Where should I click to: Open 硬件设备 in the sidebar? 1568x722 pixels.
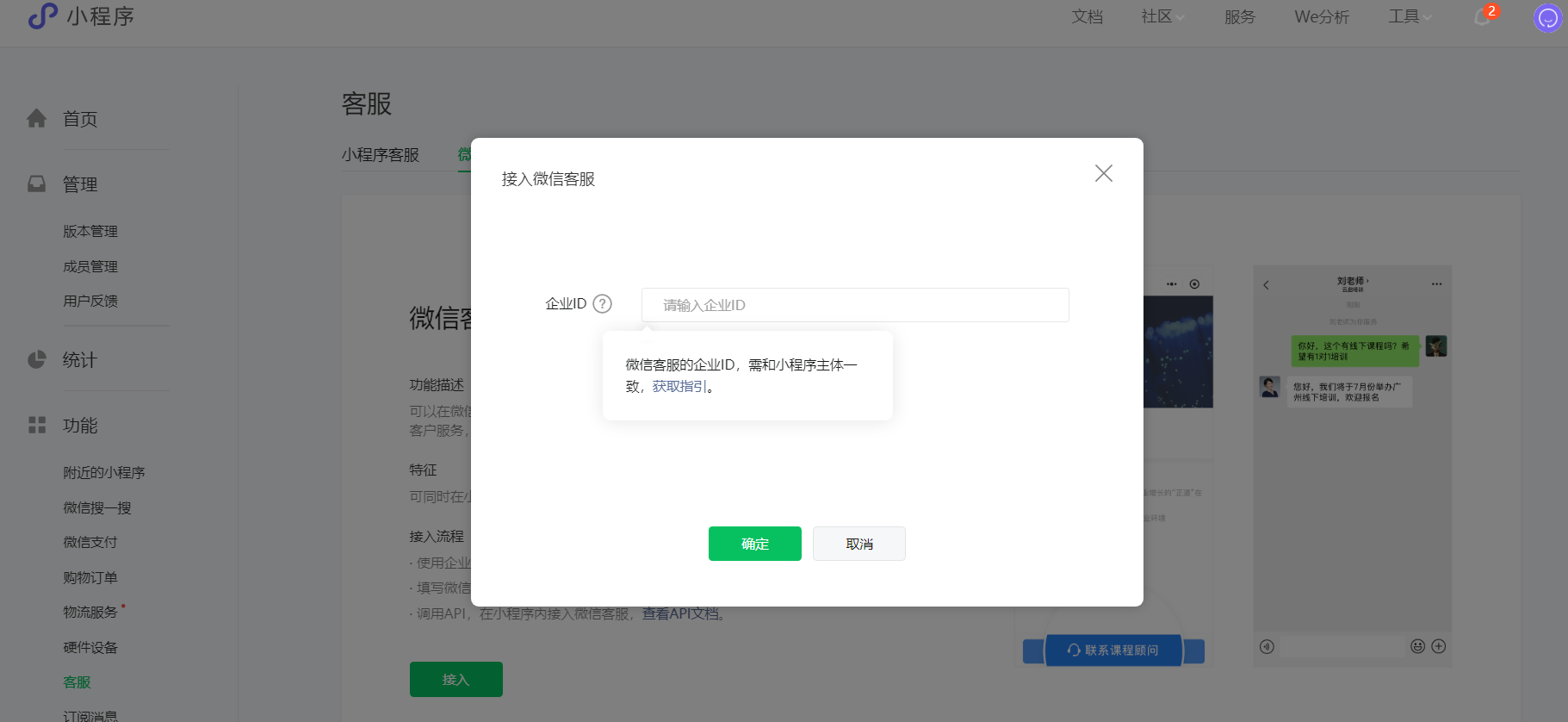(x=90, y=647)
